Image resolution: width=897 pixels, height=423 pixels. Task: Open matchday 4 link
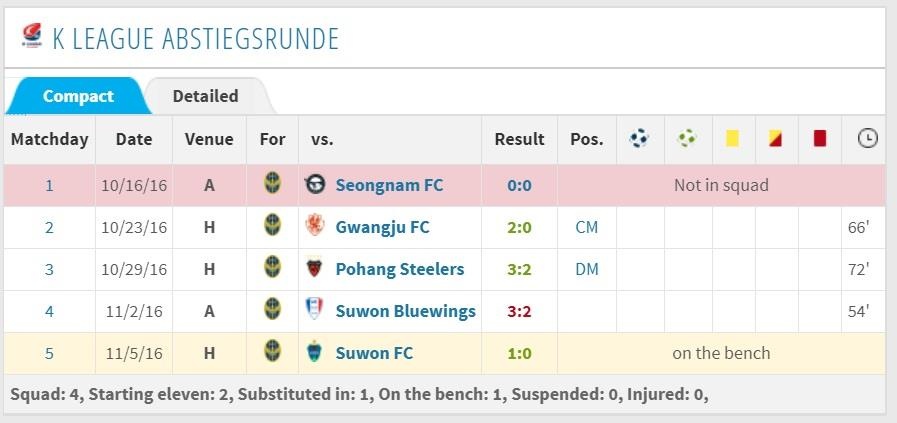49,311
